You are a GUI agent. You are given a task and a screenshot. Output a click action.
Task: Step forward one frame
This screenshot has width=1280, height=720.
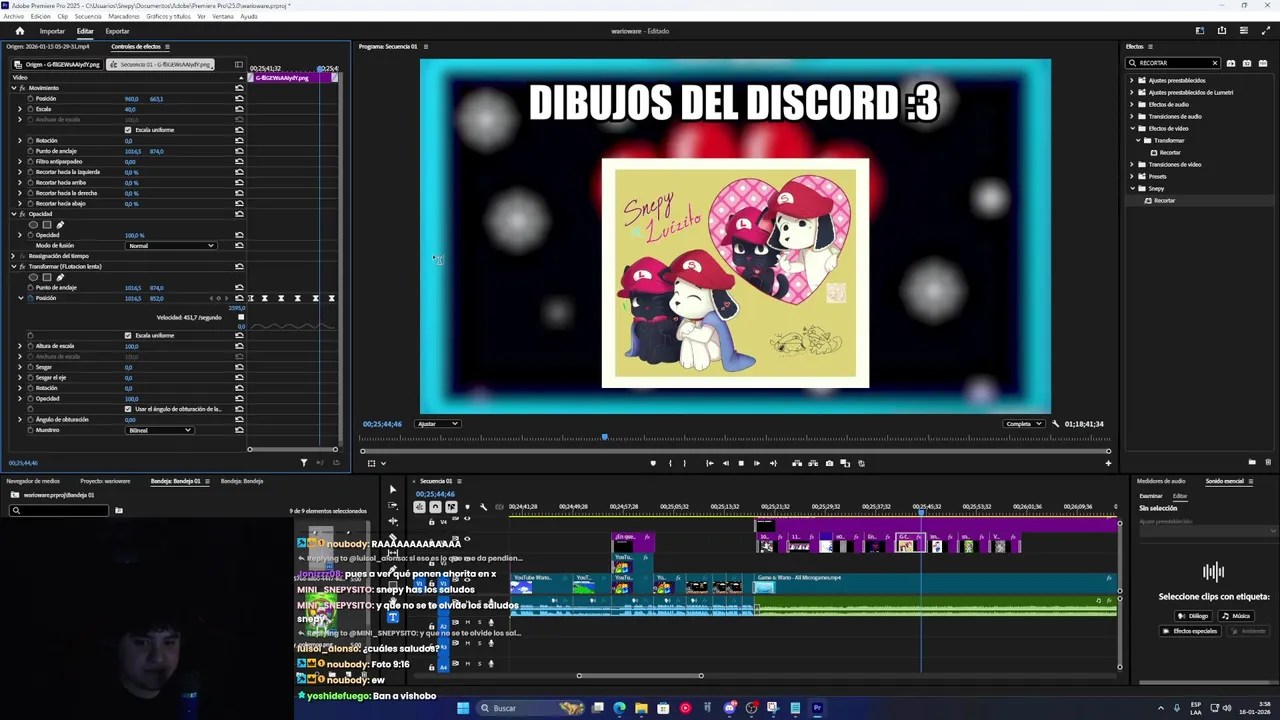tap(756, 463)
